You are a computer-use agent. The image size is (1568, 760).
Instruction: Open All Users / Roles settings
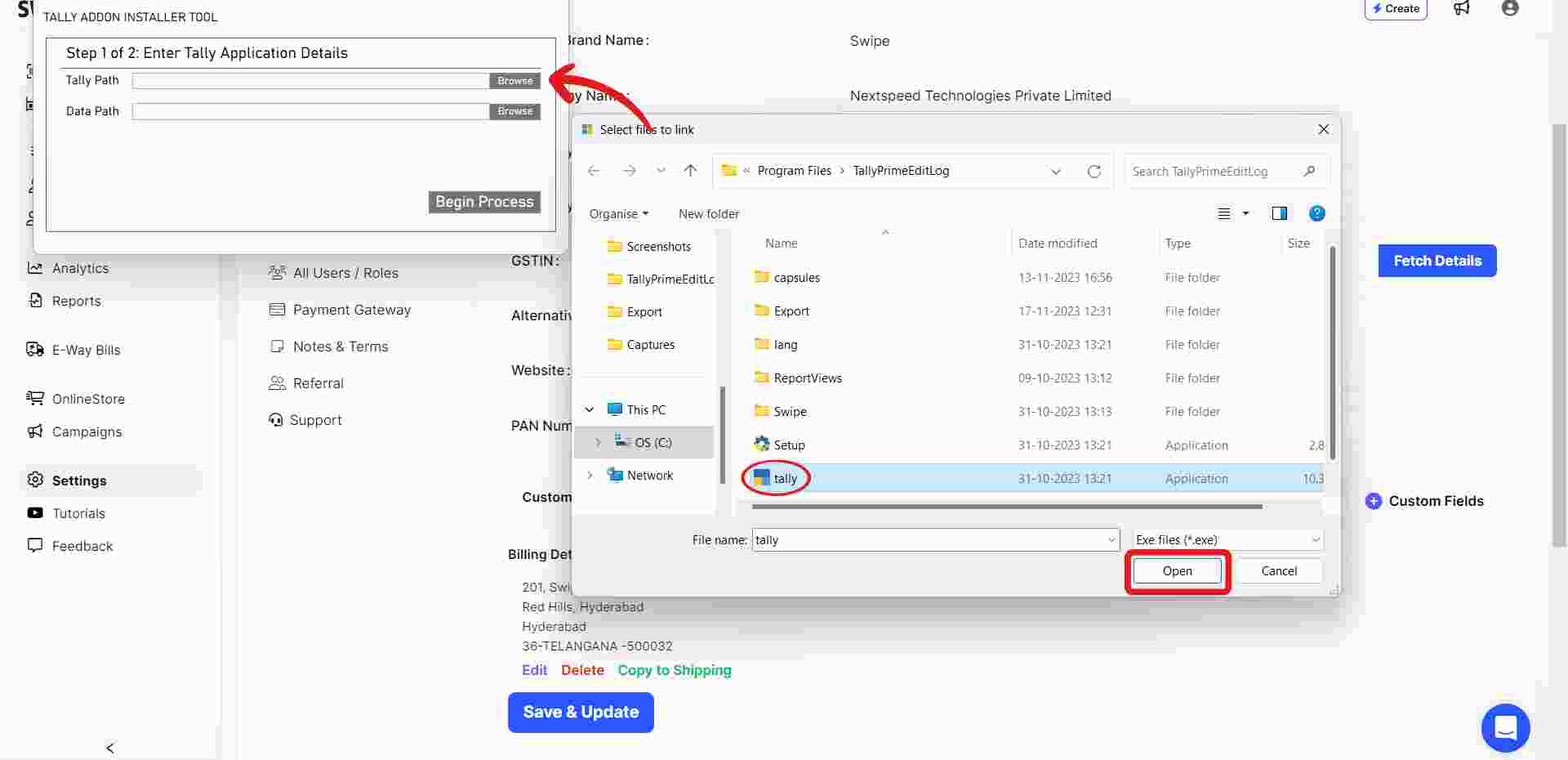tap(333, 273)
